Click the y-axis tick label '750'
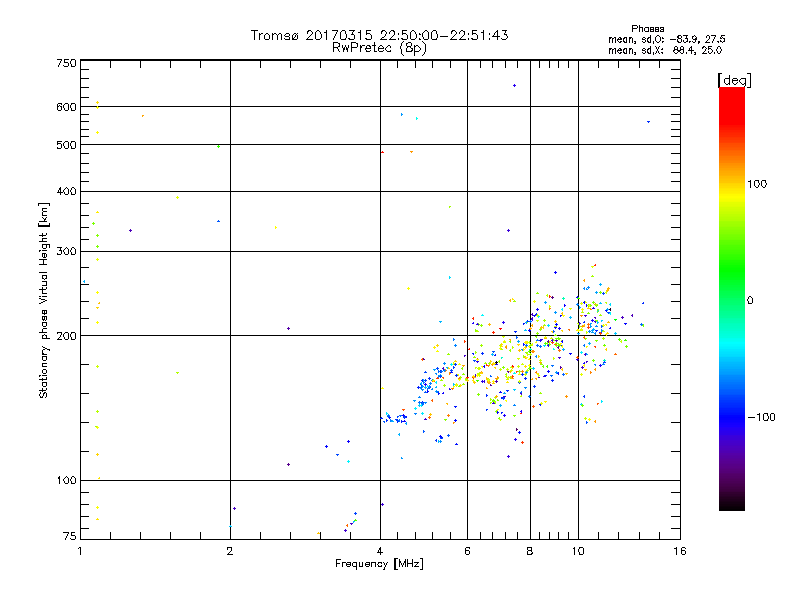The height and width of the screenshot is (600, 800). pyautogui.click(x=66, y=63)
